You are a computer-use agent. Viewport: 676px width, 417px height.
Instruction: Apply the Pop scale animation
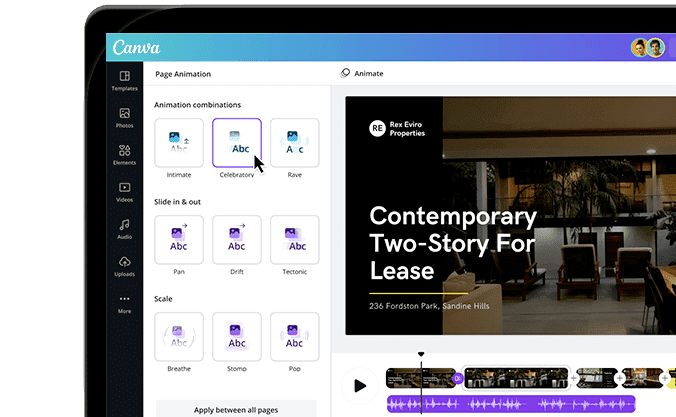pos(294,337)
